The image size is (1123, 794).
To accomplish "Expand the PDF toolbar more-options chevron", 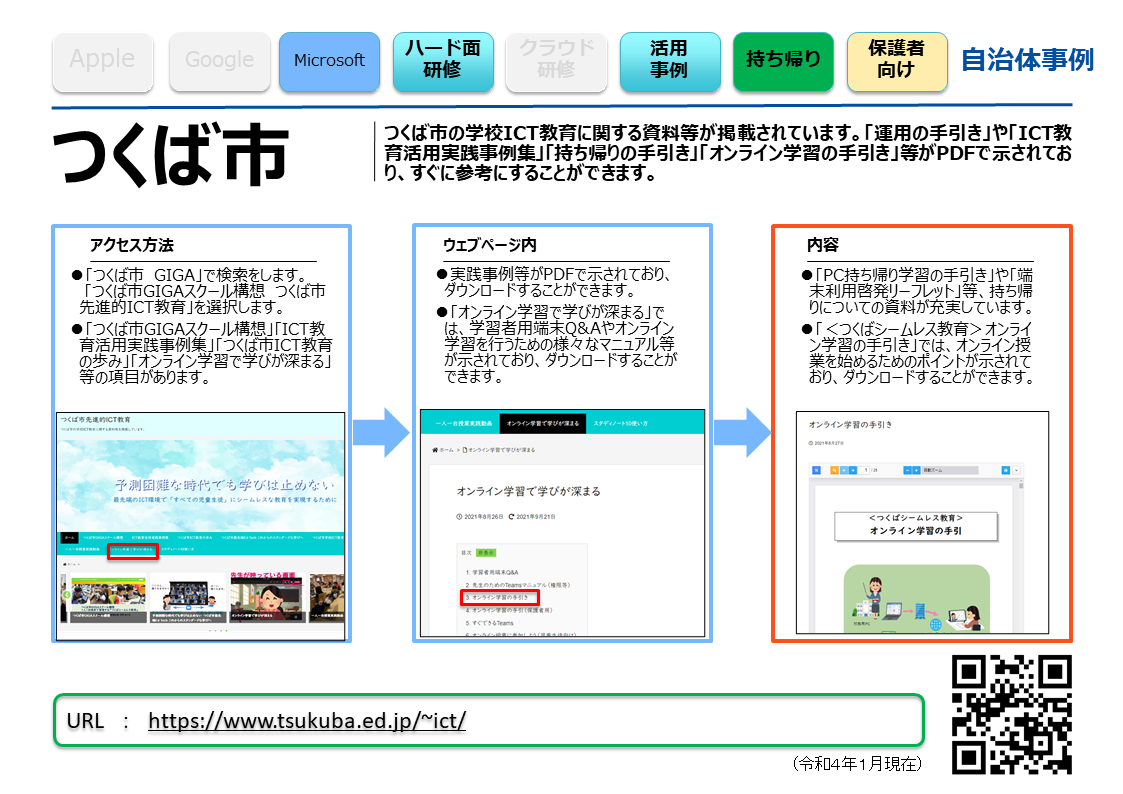I will click(1016, 470).
